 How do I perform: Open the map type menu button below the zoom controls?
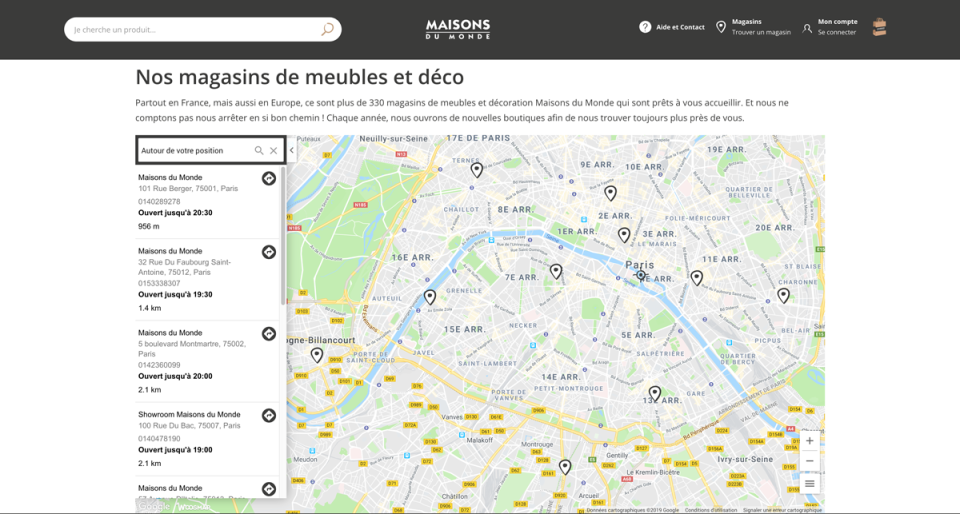(809, 483)
